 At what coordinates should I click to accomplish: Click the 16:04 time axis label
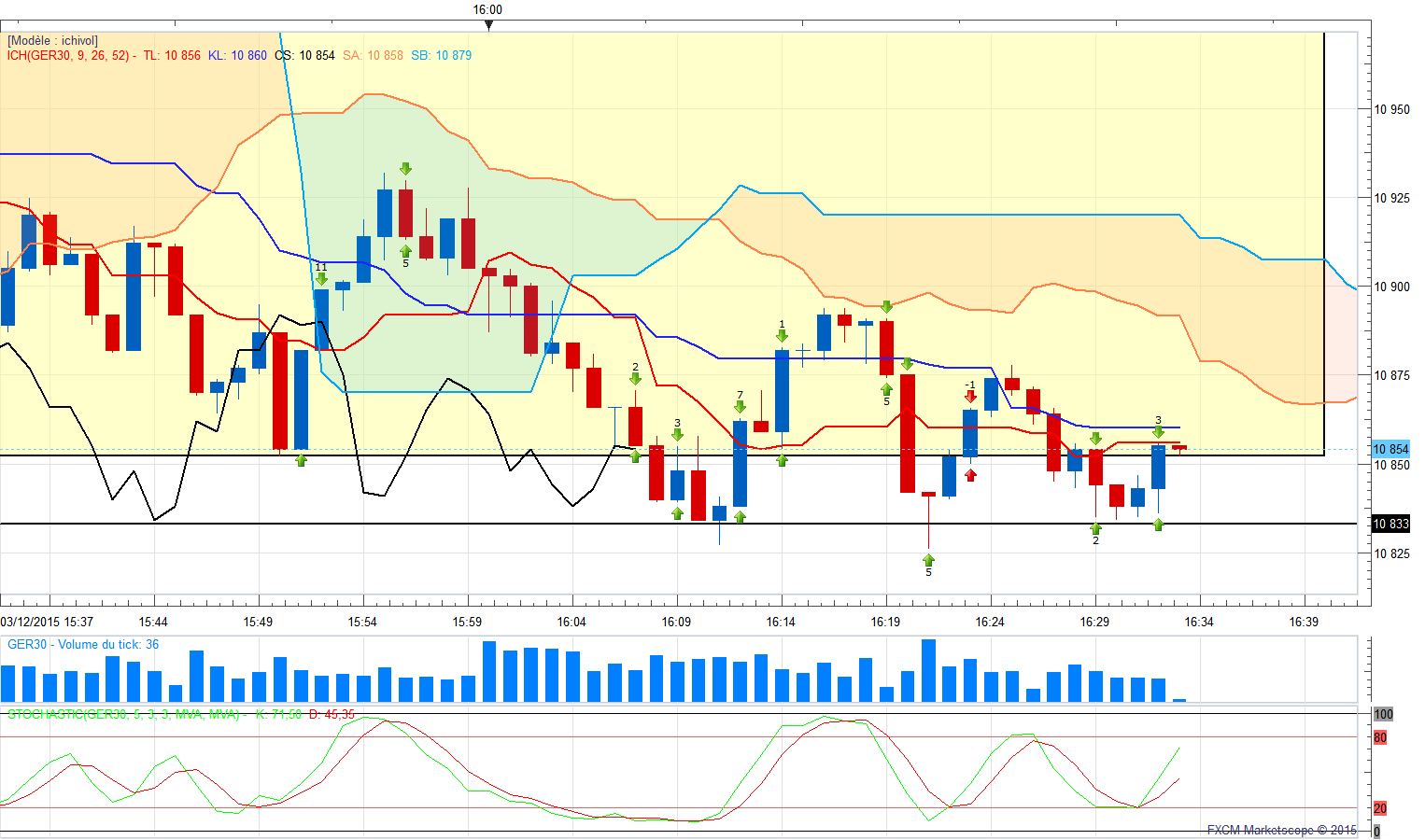tap(571, 622)
